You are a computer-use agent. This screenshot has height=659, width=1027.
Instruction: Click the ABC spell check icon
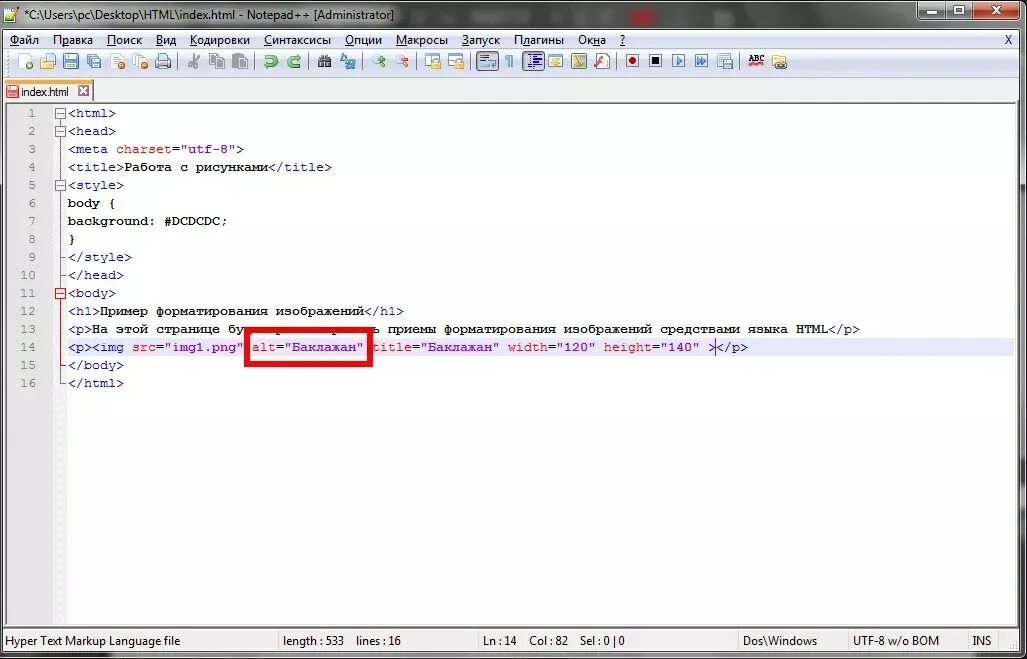coord(756,61)
